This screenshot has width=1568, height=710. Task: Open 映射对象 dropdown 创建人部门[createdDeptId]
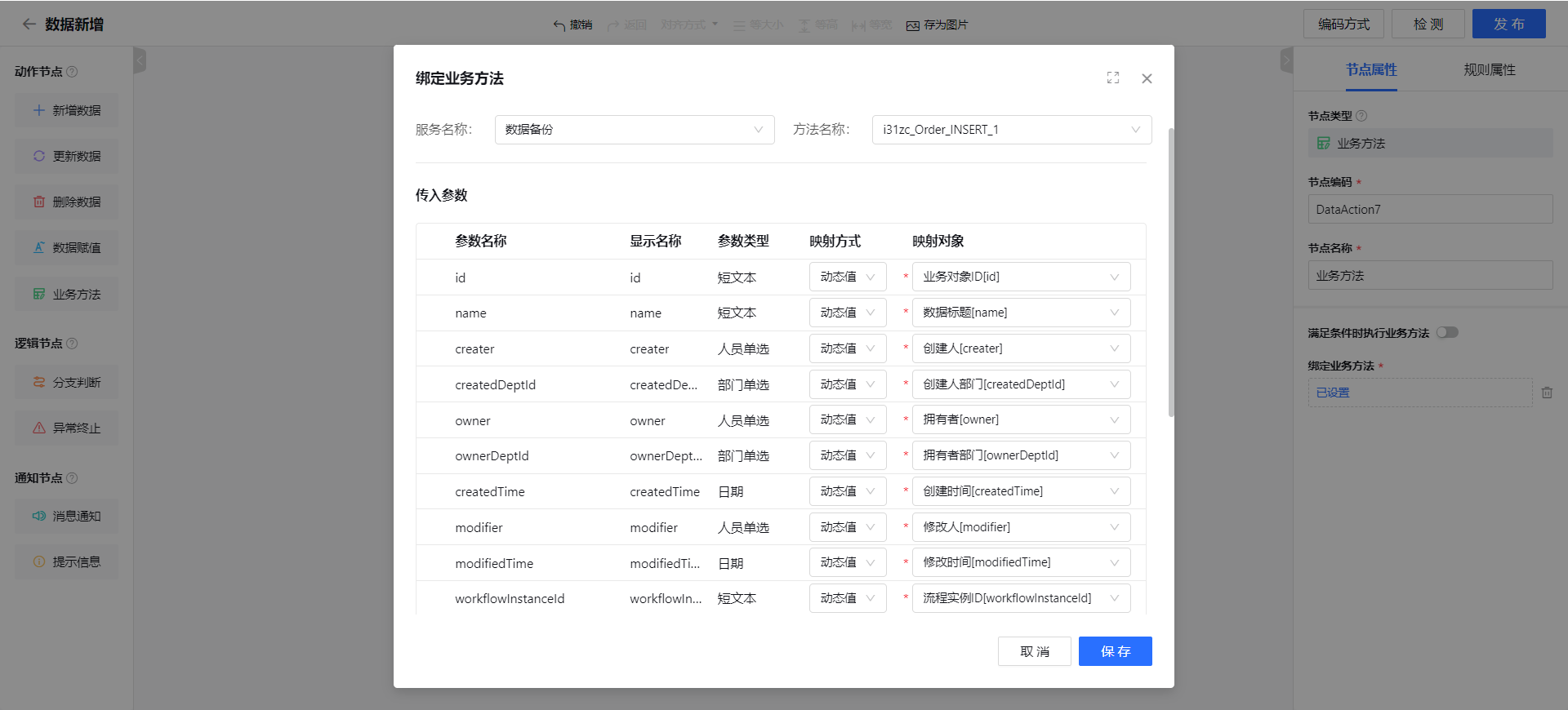point(1021,384)
